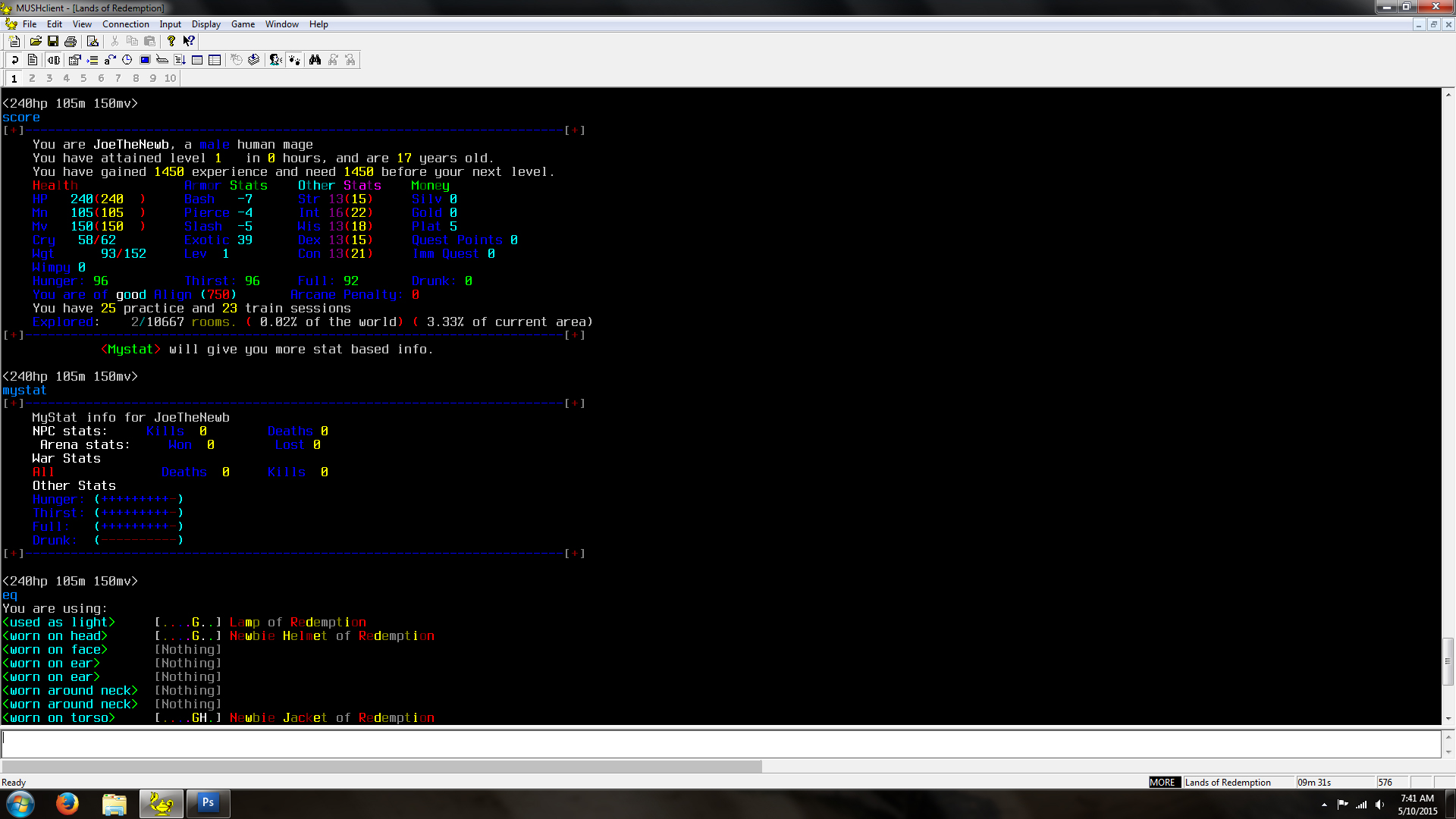This screenshot has width=1456, height=819.
Task: Click the Paste clipboard icon
Action: (149, 41)
